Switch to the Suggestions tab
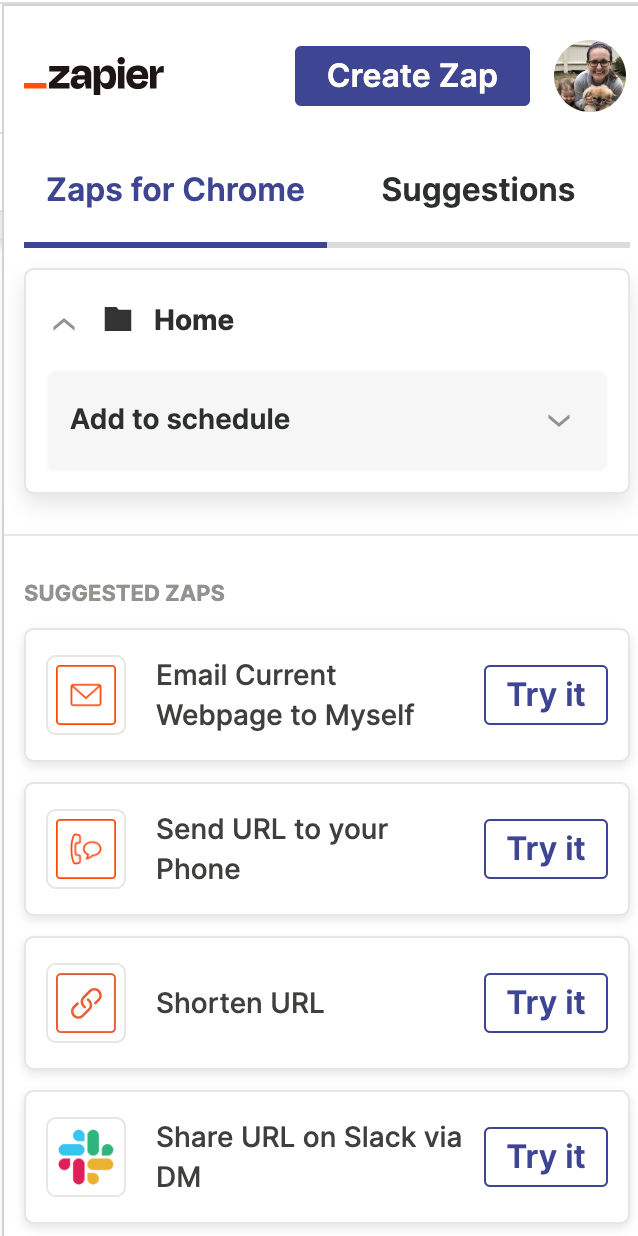The height and width of the screenshot is (1236, 638). (478, 190)
